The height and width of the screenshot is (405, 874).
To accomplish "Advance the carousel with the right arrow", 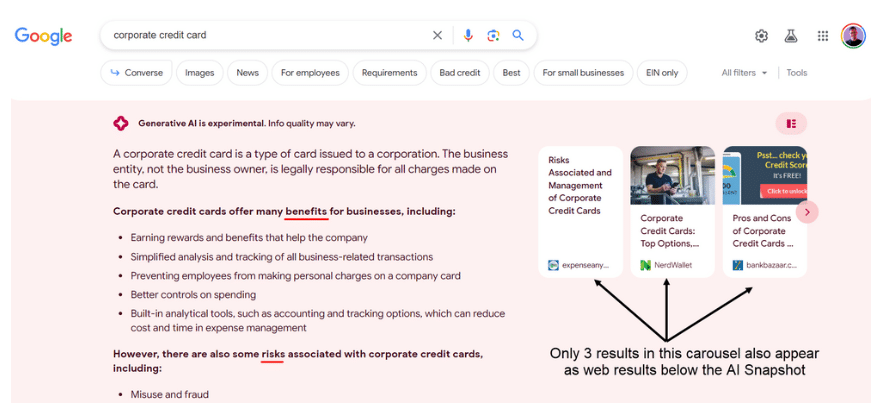I will click(807, 212).
